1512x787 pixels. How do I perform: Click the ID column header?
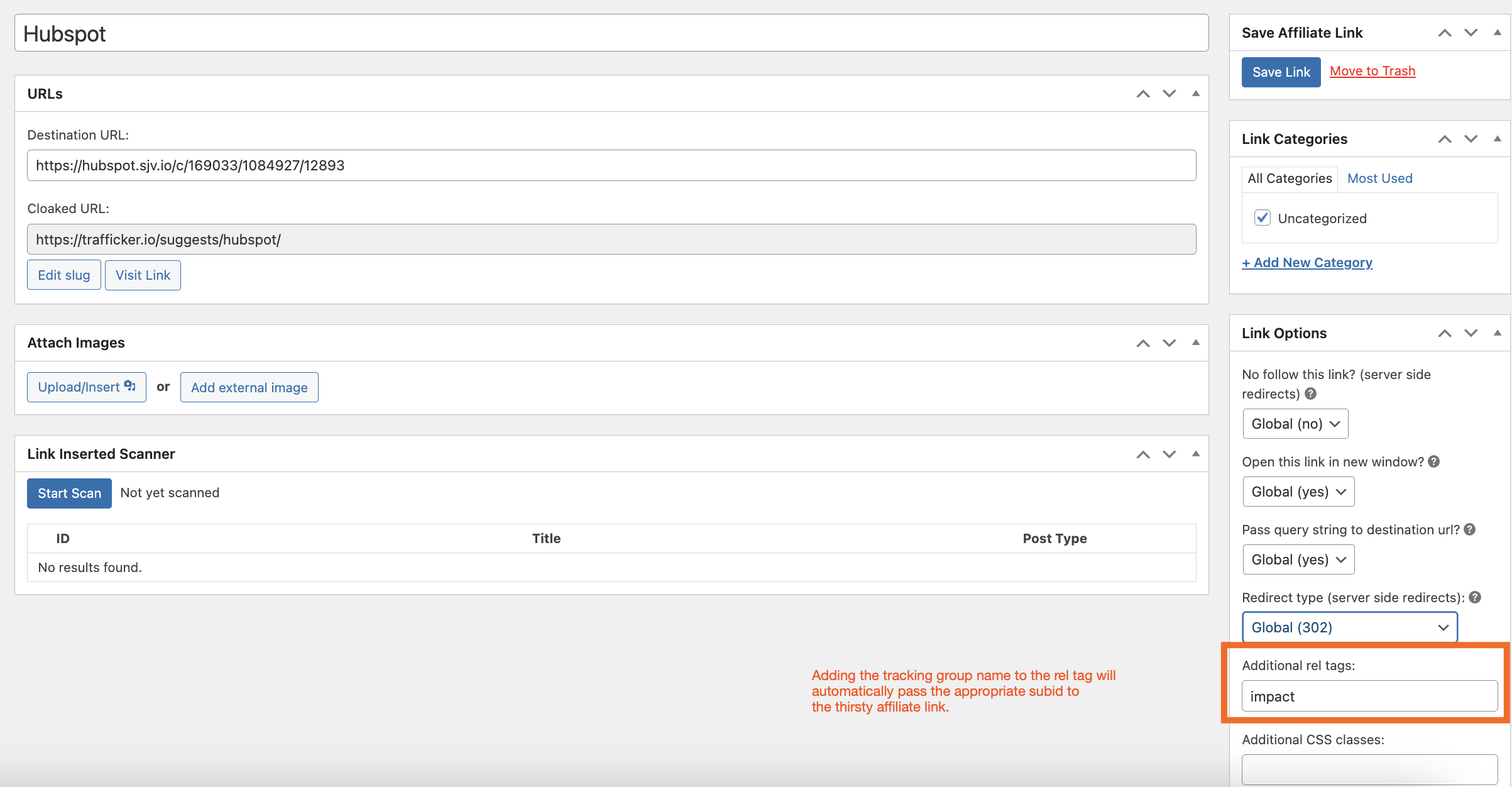coord(63,539)
